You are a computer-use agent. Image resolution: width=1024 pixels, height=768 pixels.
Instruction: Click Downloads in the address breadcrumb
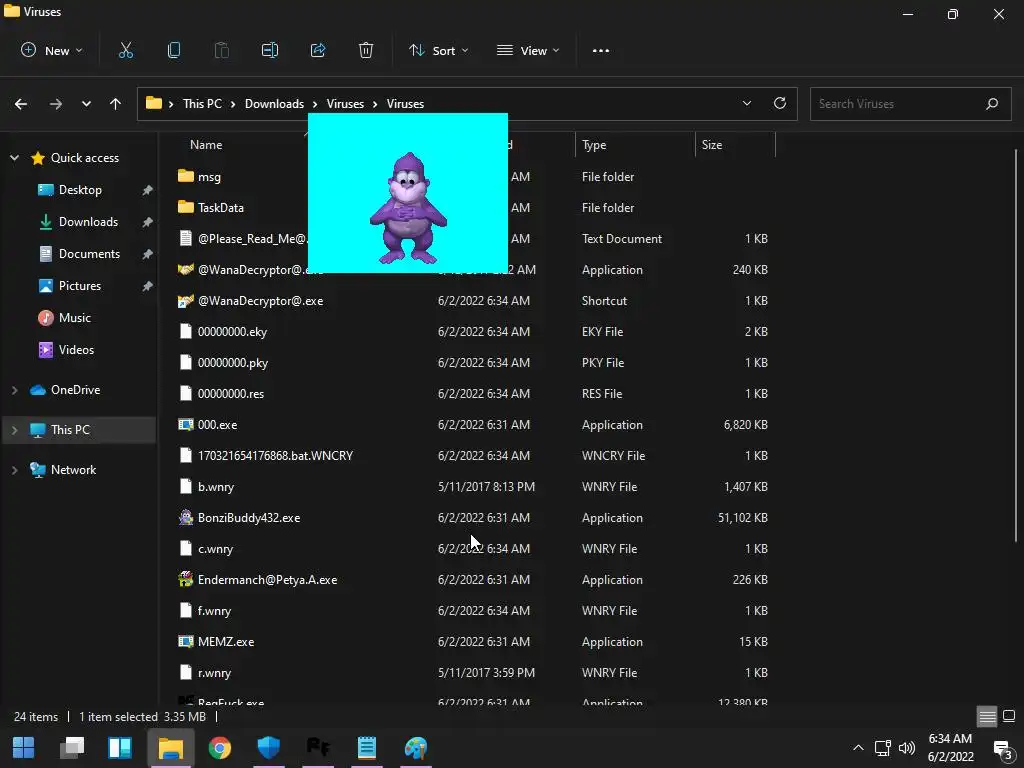[x=274, y=104]
